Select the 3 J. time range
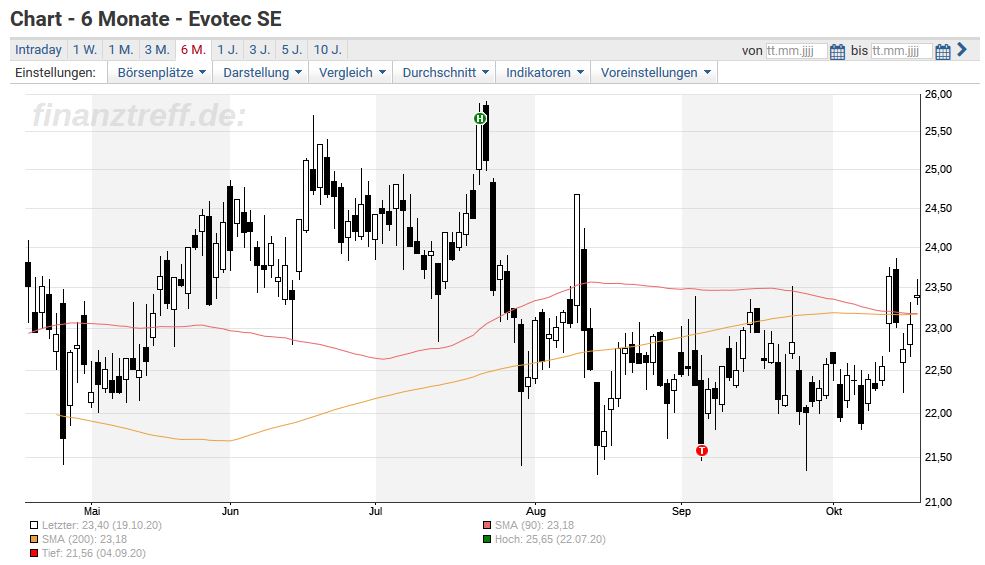The height and width of the screenshot is (565, 985). 259,50
